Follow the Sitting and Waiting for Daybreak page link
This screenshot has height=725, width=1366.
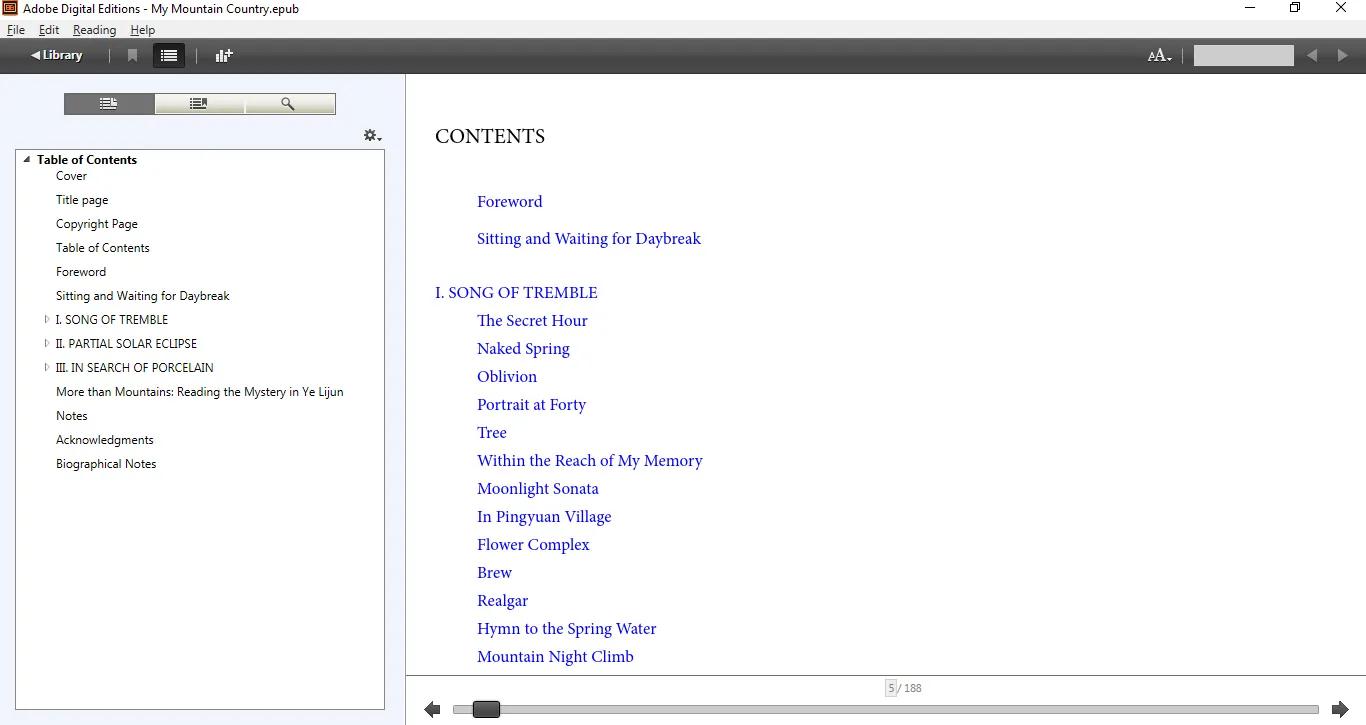point(589,239)
